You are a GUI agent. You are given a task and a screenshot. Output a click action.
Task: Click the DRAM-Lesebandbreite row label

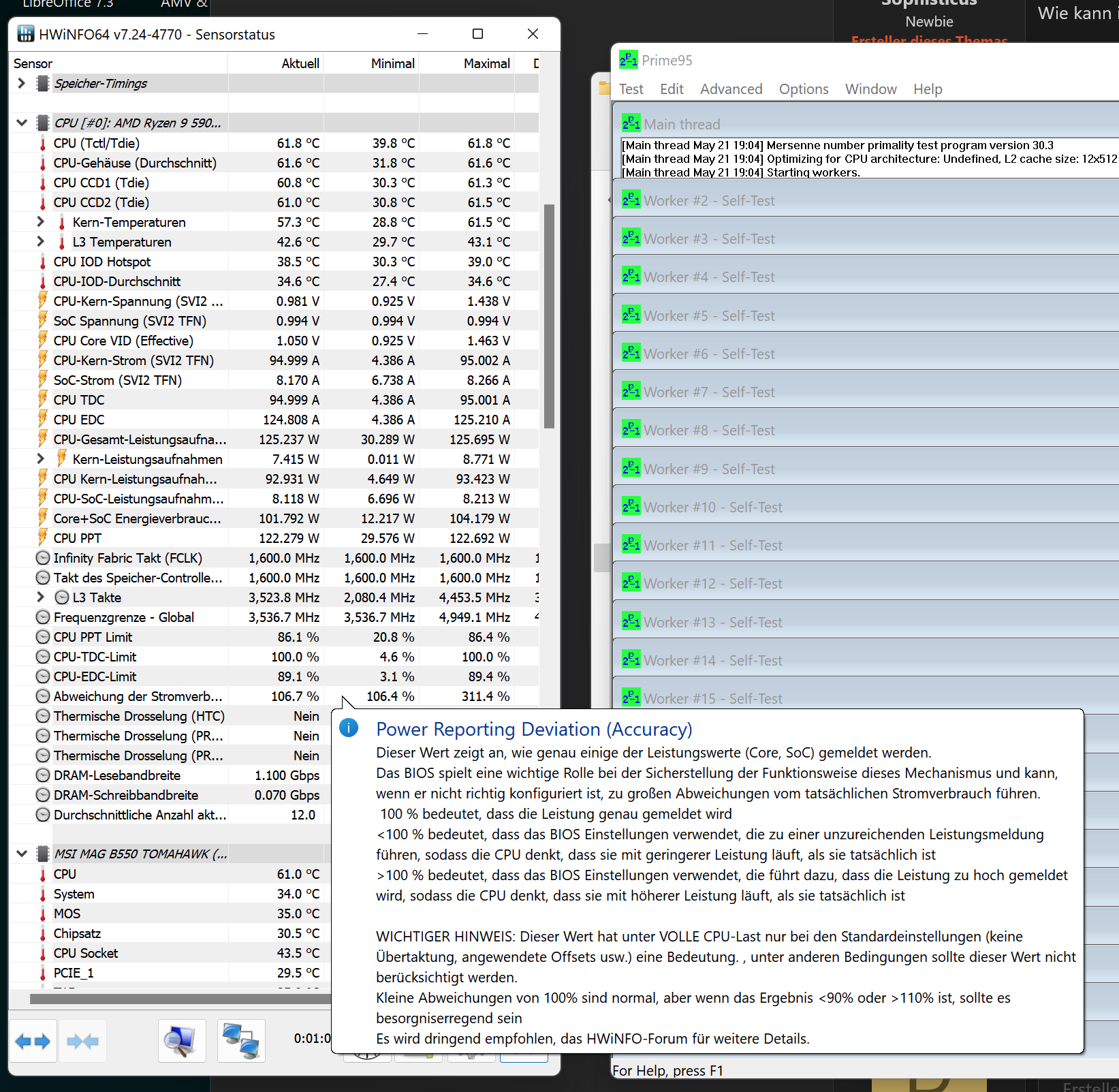pyautogui.click(x=117, y=775)
